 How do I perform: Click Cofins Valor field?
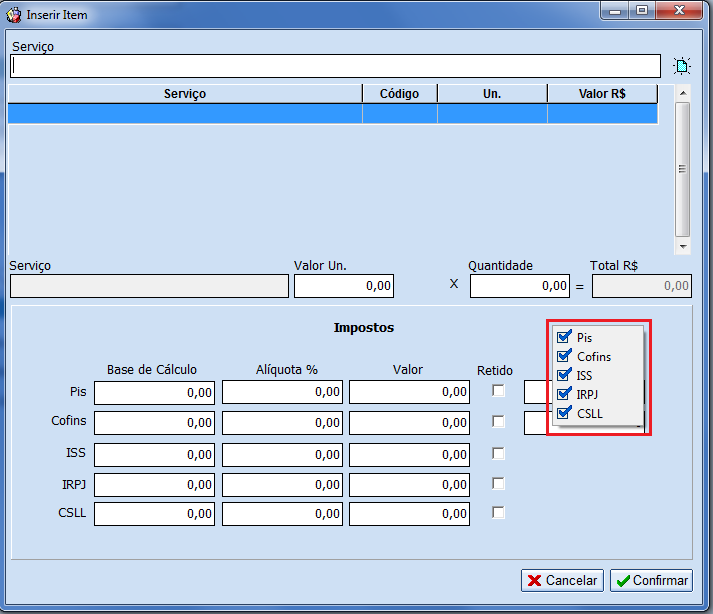click(x=409, y=423)
